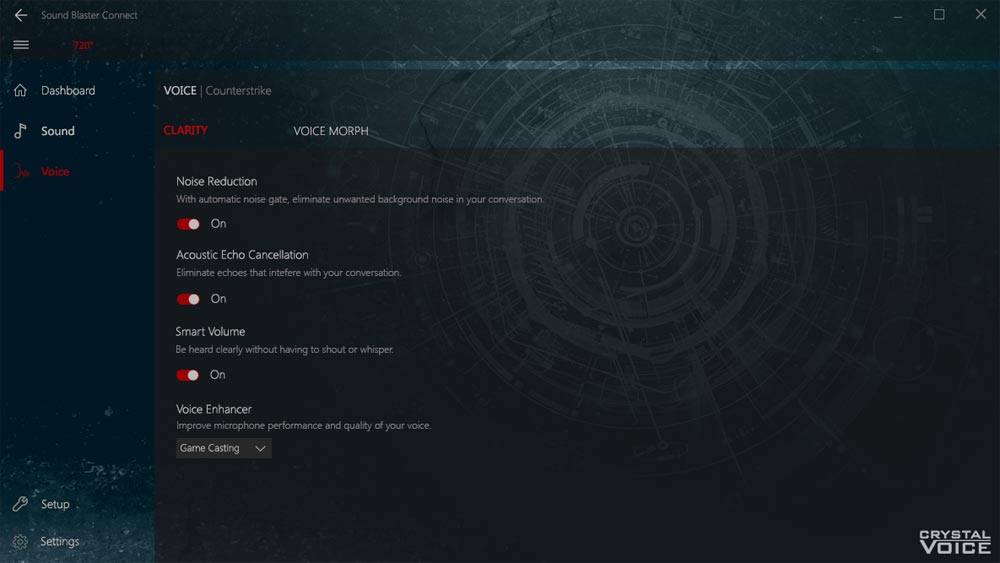Viewport: 1000px width, 563px height.
Task: Toggle the Smart Volume switch
Action: (x=188, y=375)
